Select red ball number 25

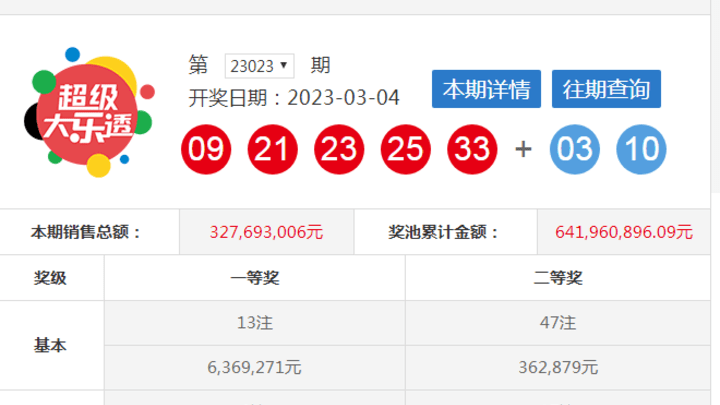click(405, 149)
